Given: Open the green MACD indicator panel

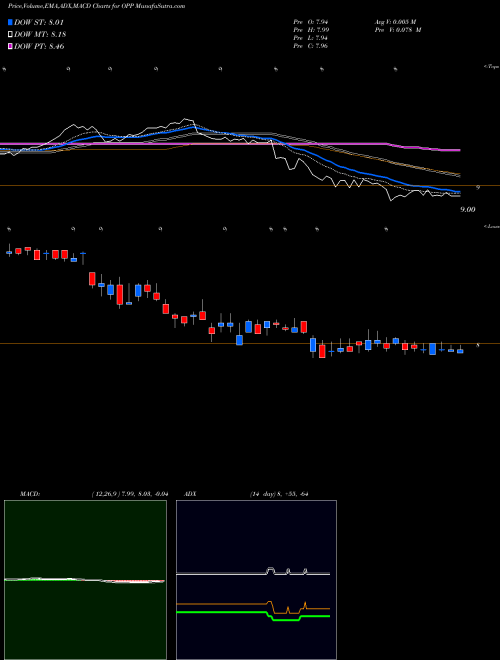Looking at the screenshot, I should [x=85, y=580].
